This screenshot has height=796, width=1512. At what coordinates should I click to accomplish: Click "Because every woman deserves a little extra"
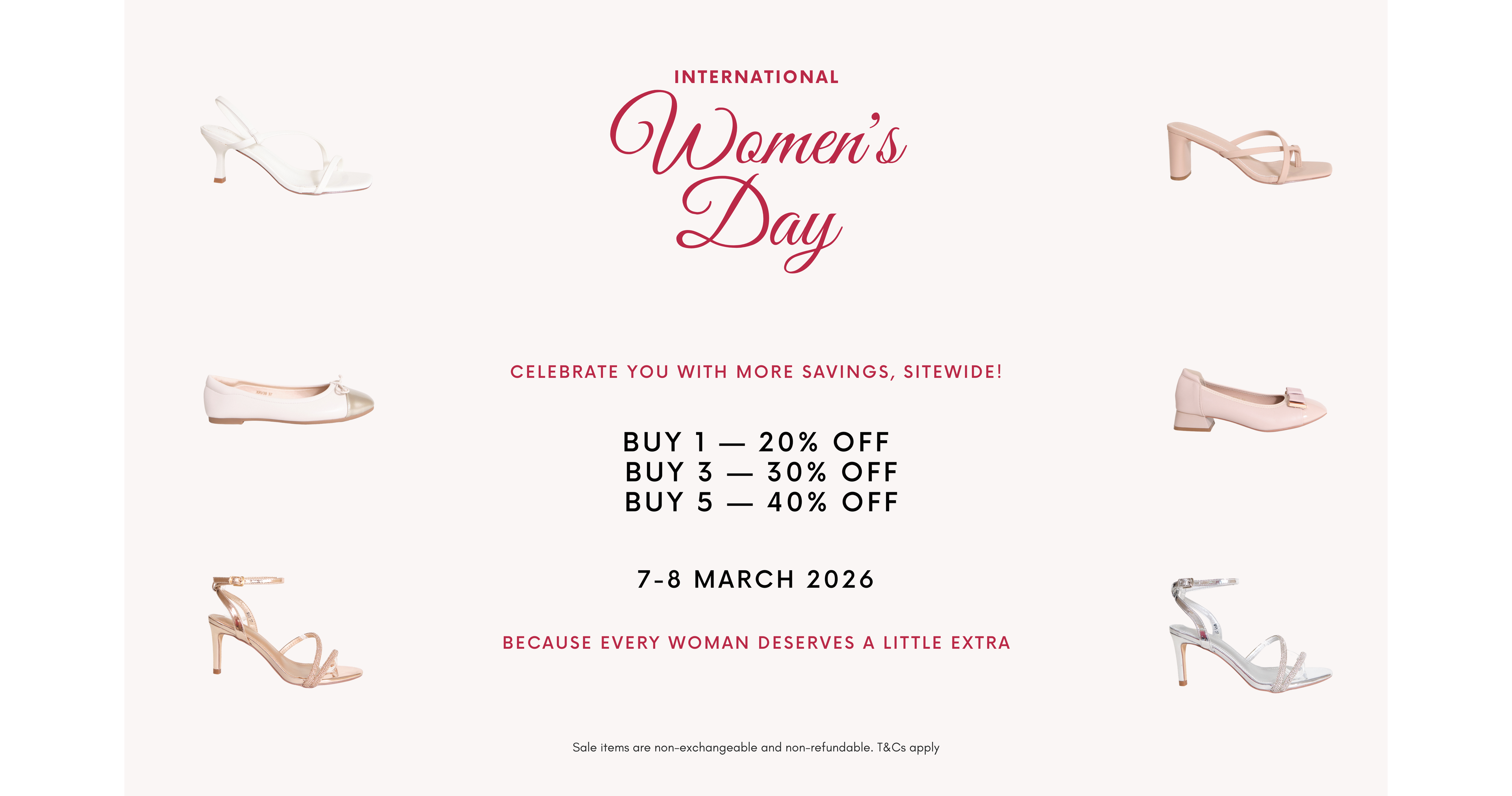tap(756, 643)
